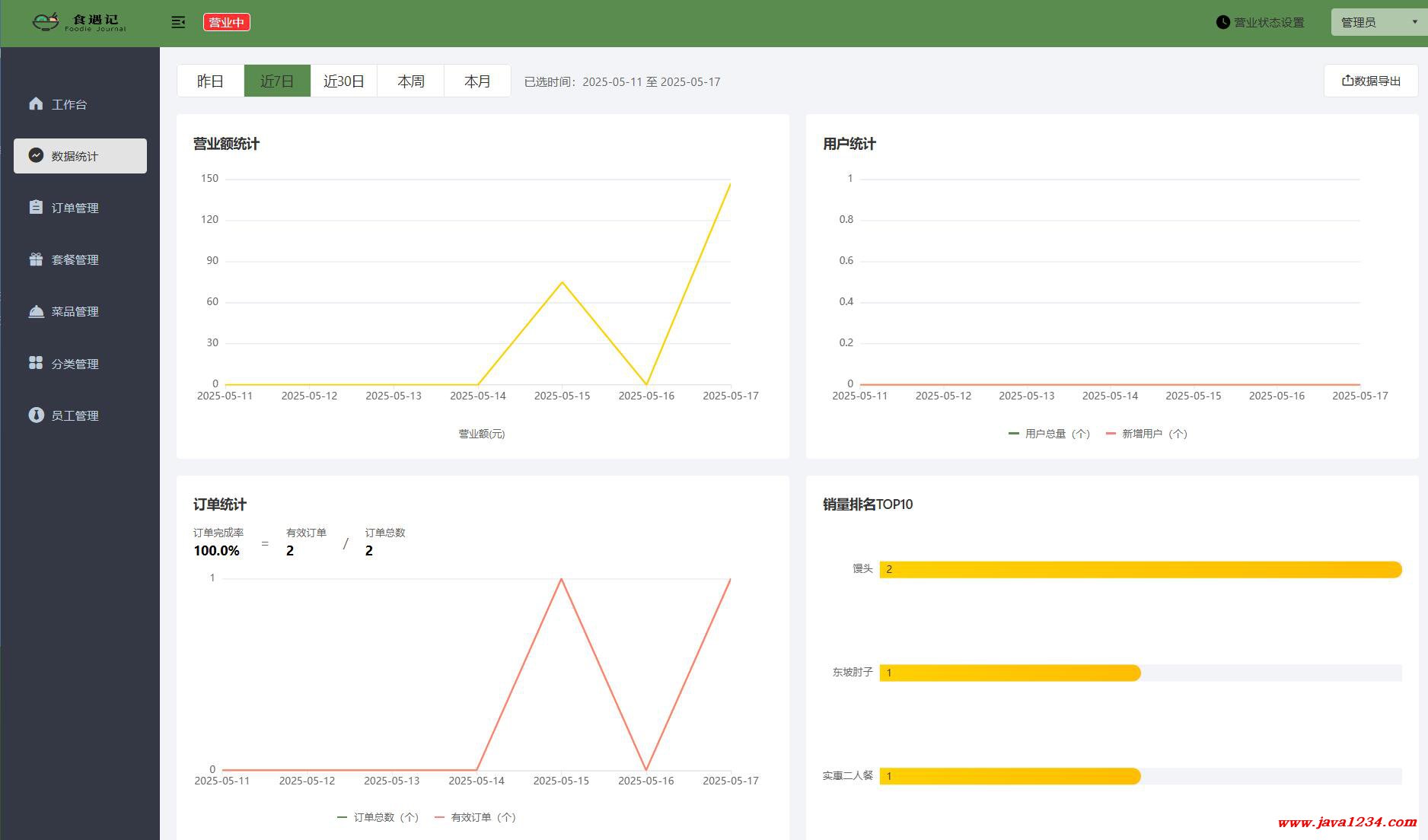Click the 数据导出 export button

1370,81
